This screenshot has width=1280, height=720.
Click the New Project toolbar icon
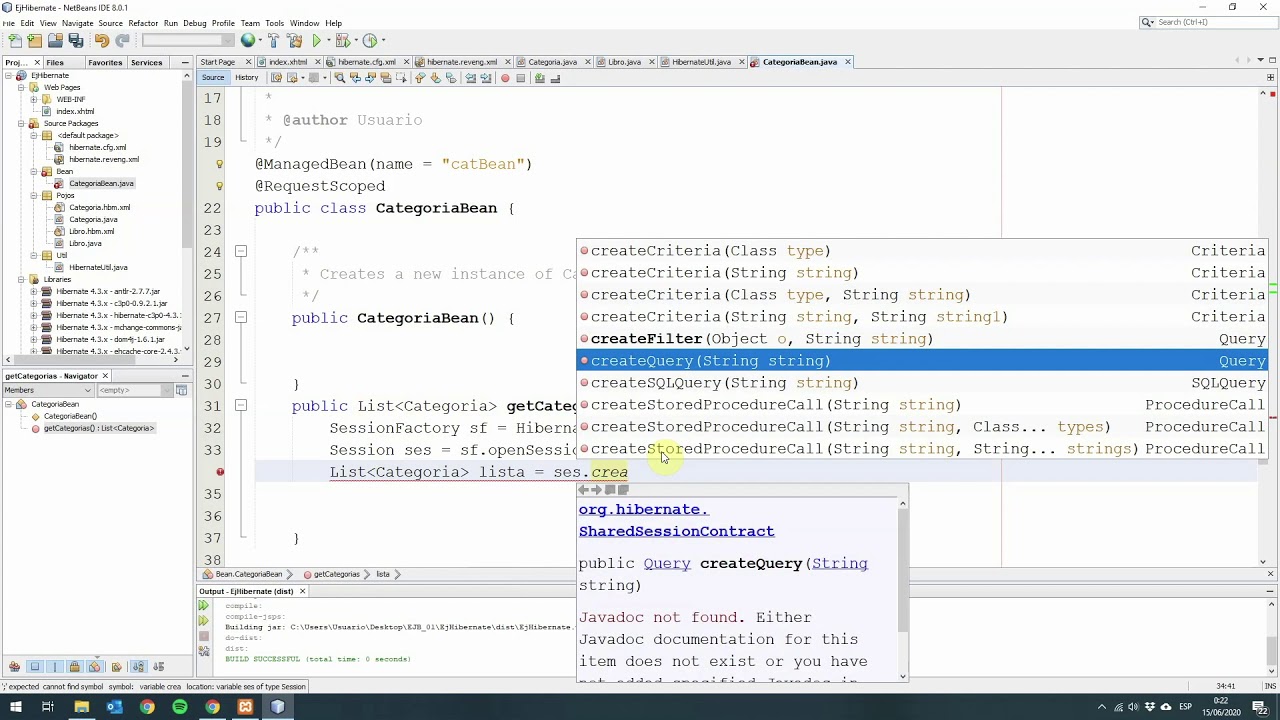coord(35,41)
